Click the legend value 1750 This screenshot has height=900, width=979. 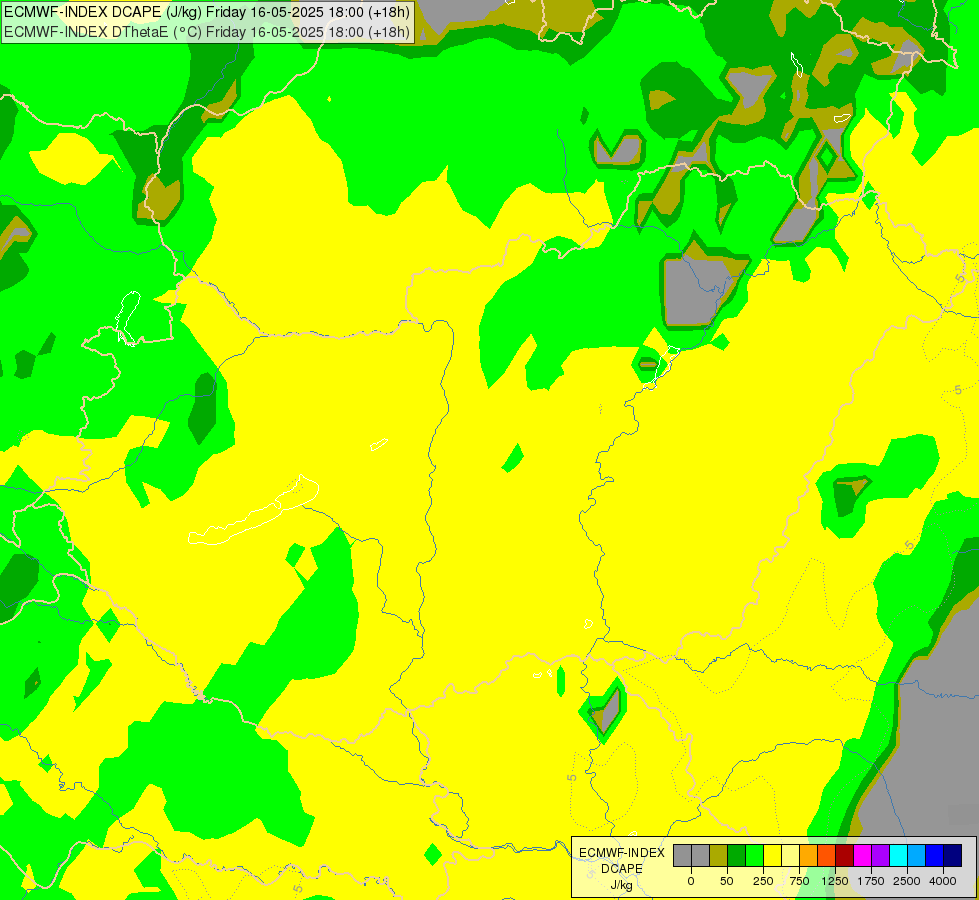[871, 881]
